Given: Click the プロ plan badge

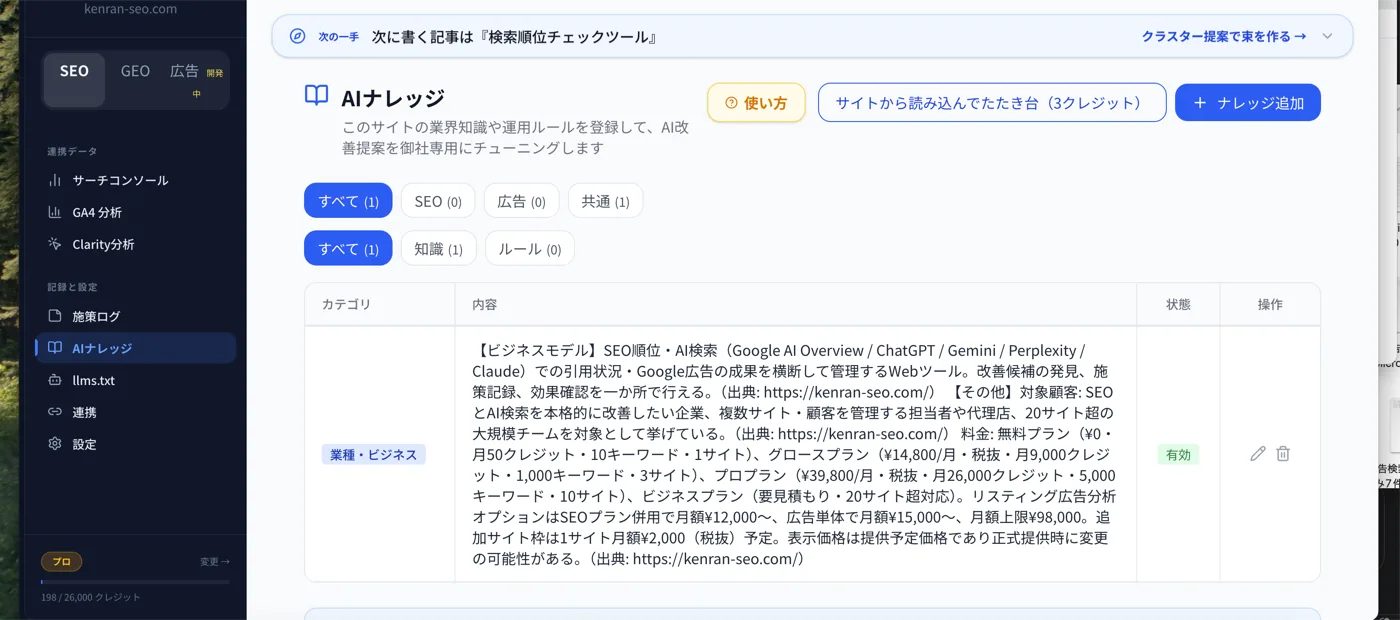Looking at the screenshot, I should click(x=61, y=562).
